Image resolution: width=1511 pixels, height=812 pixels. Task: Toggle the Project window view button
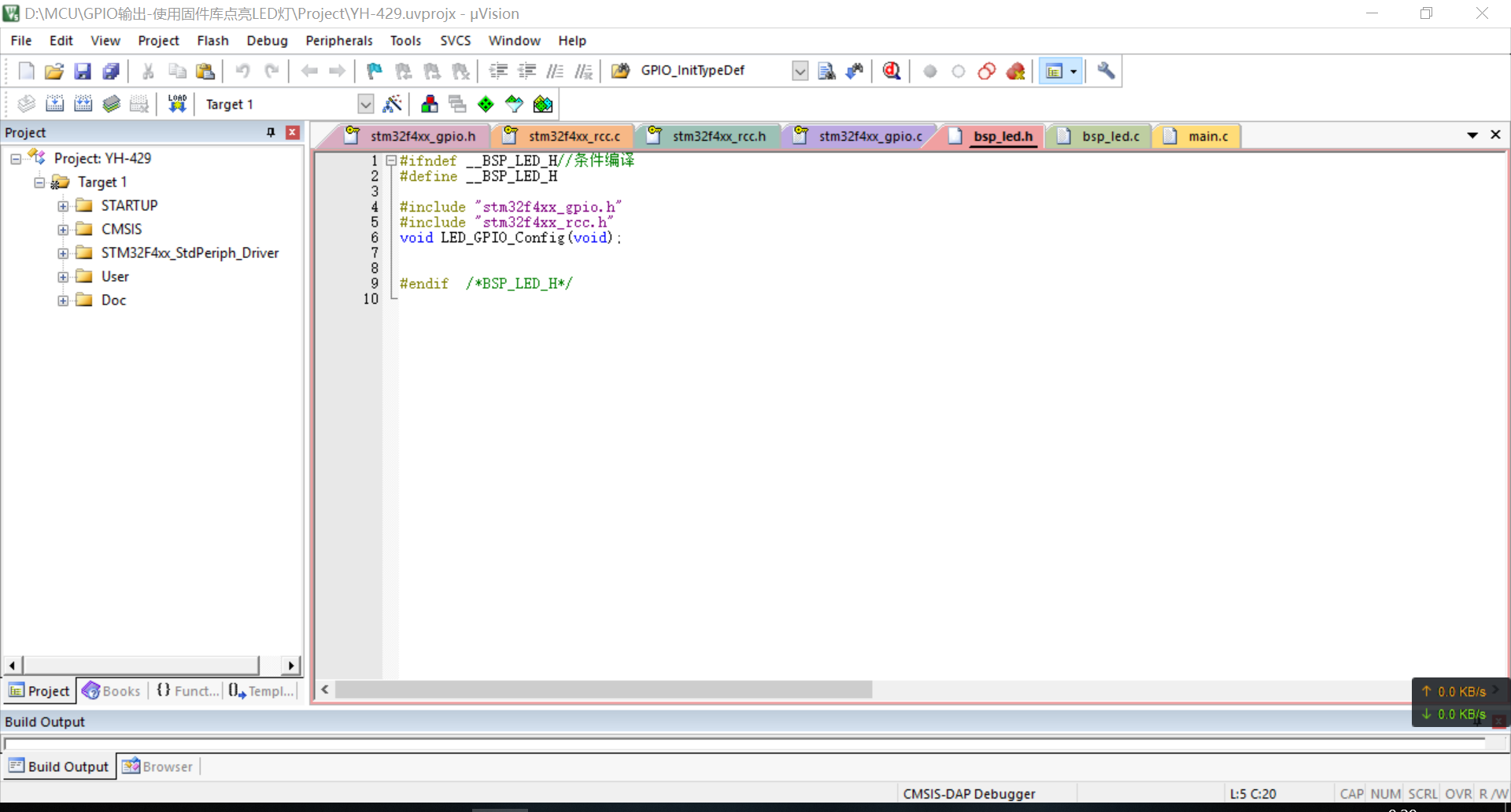1054,71
